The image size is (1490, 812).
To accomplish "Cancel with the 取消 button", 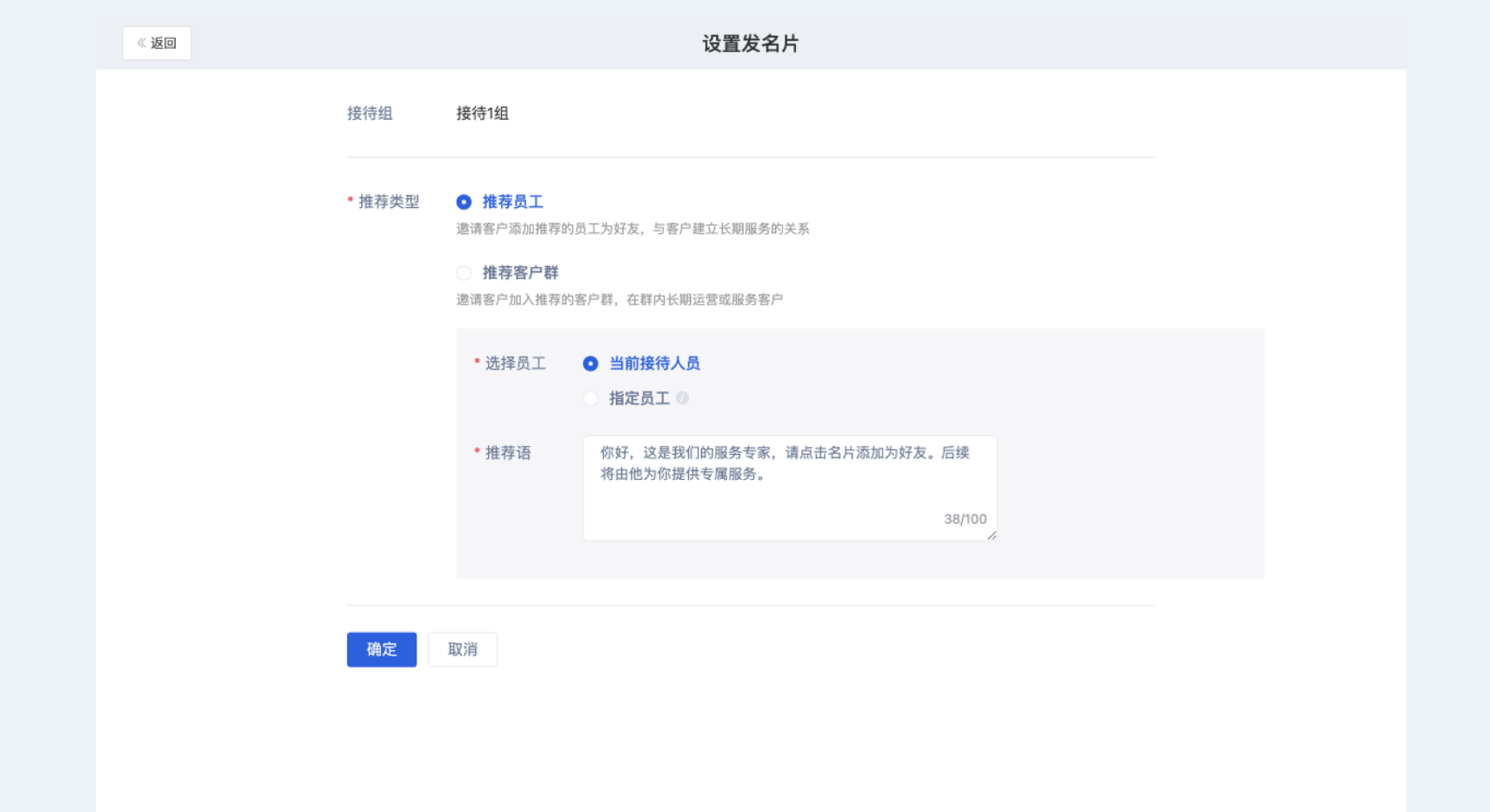I will click(x=463, y=649).
